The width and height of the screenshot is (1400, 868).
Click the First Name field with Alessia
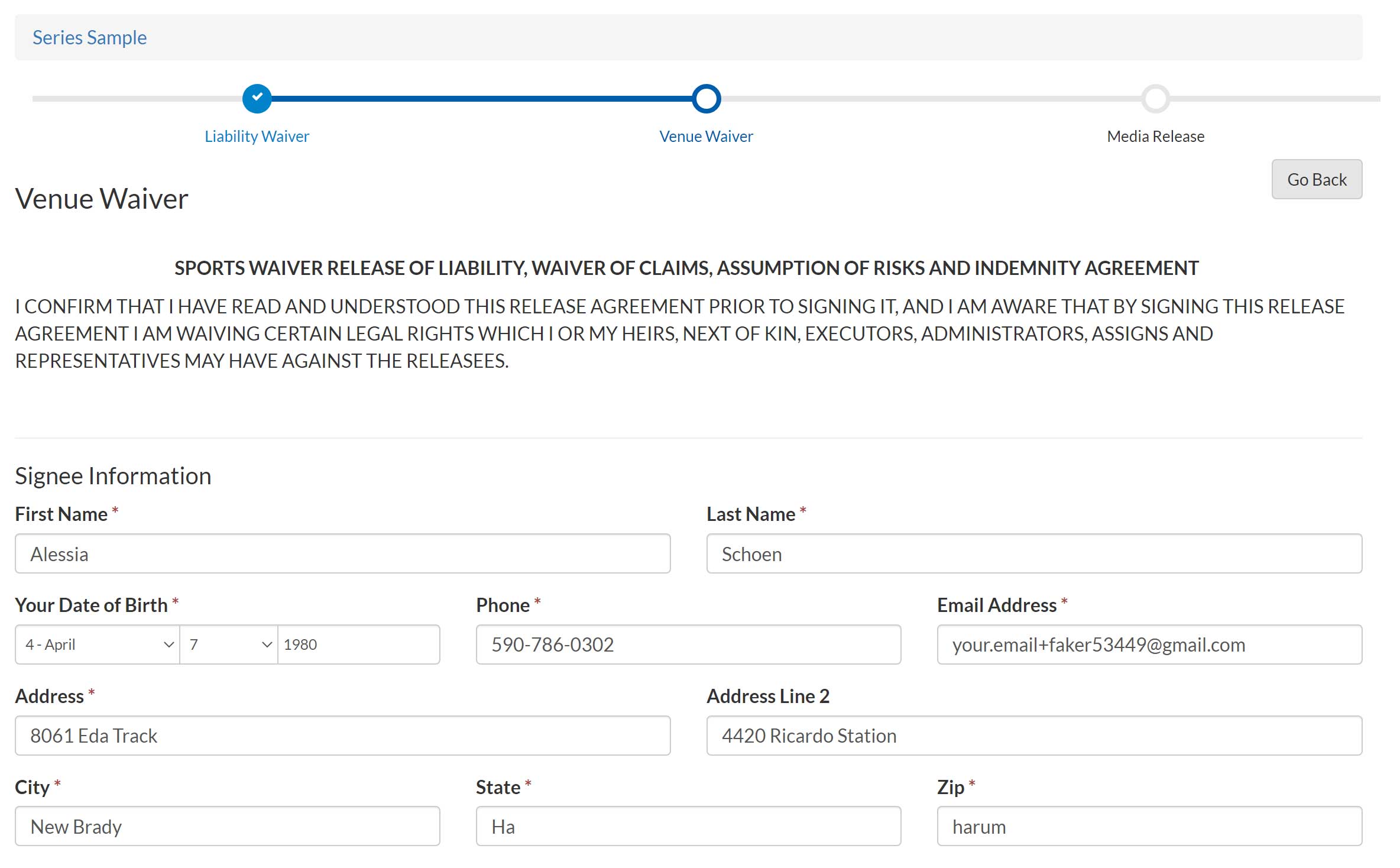(x=342, y=554)
